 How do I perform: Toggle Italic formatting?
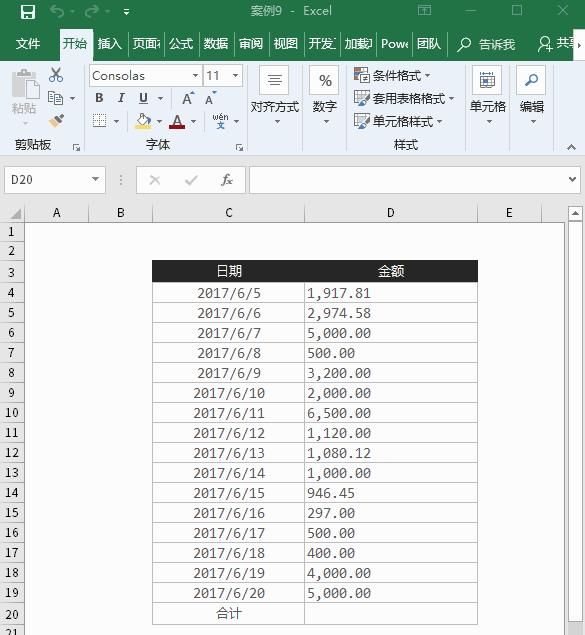click(121, 98)
